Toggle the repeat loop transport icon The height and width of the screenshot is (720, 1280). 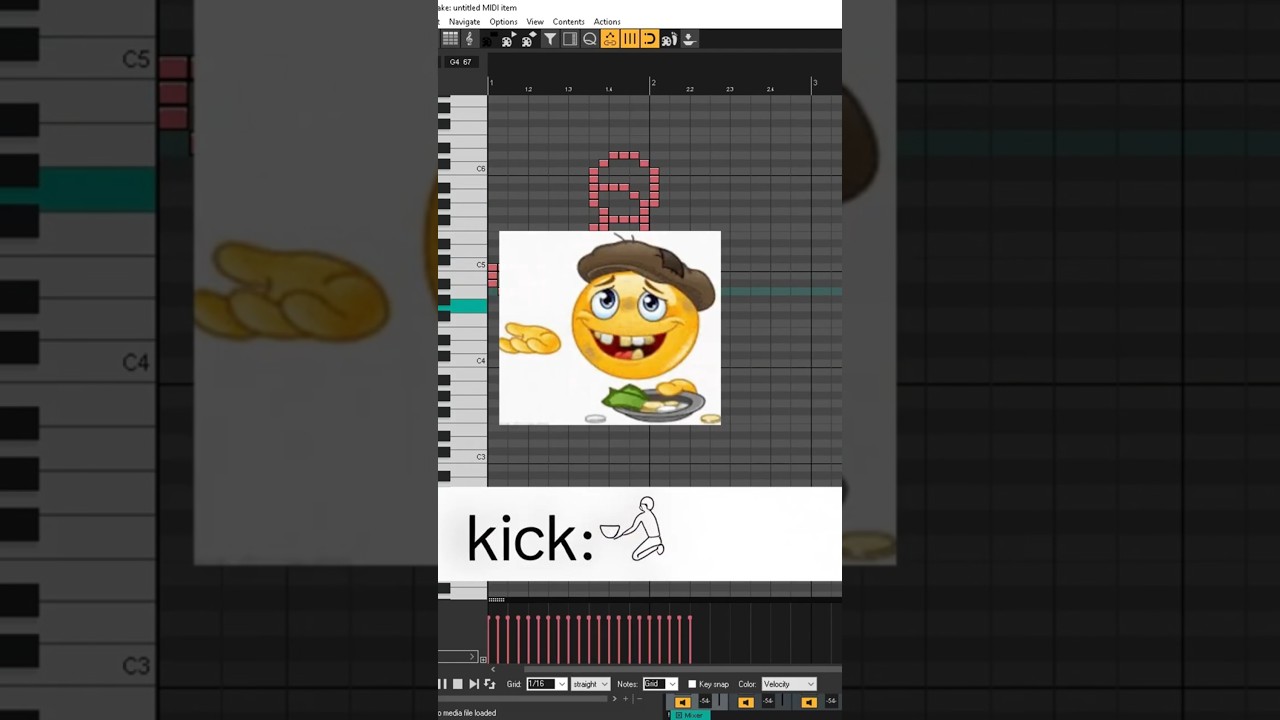coord(490,684)
